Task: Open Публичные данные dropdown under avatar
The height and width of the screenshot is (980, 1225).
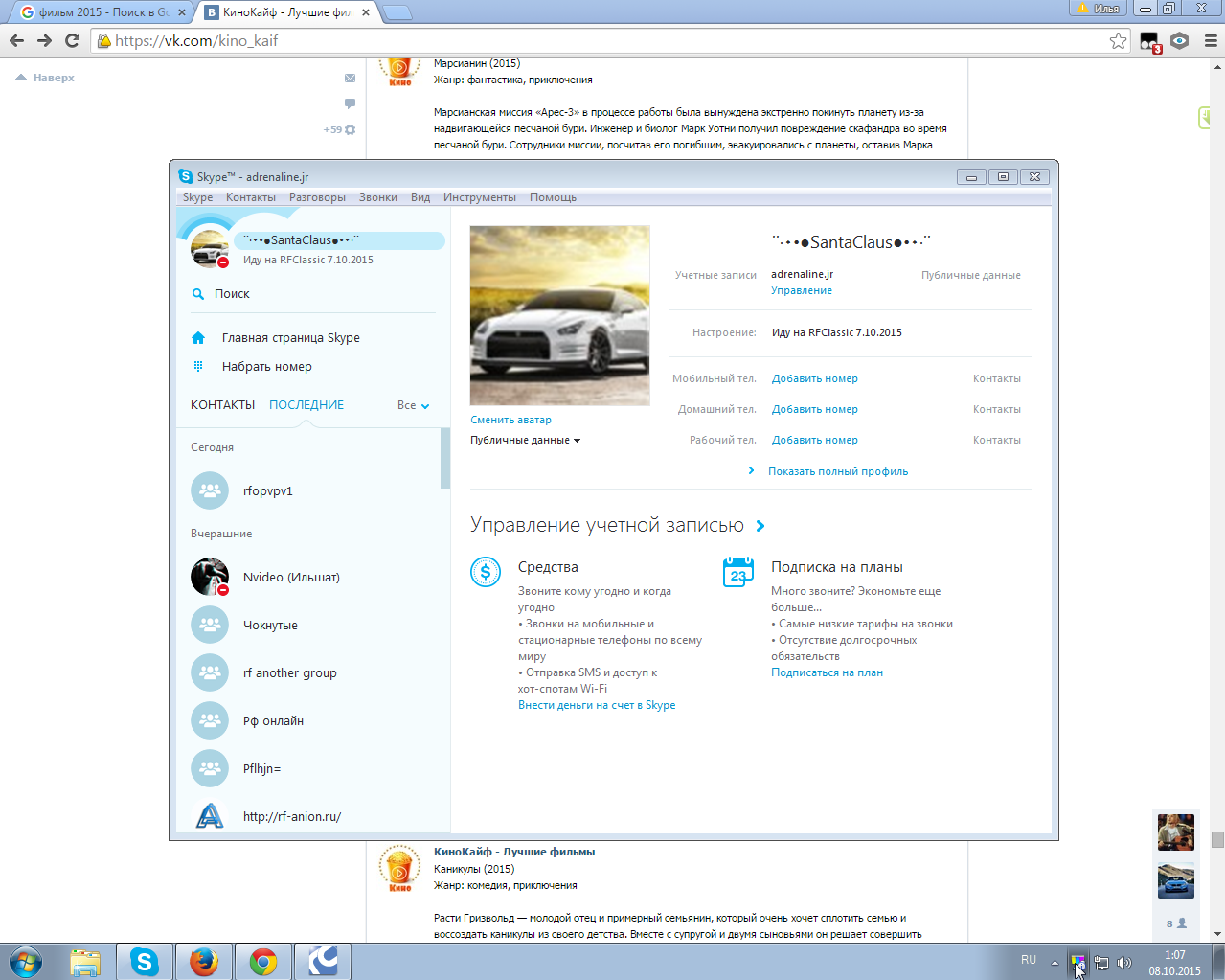Action: (525, 441)
